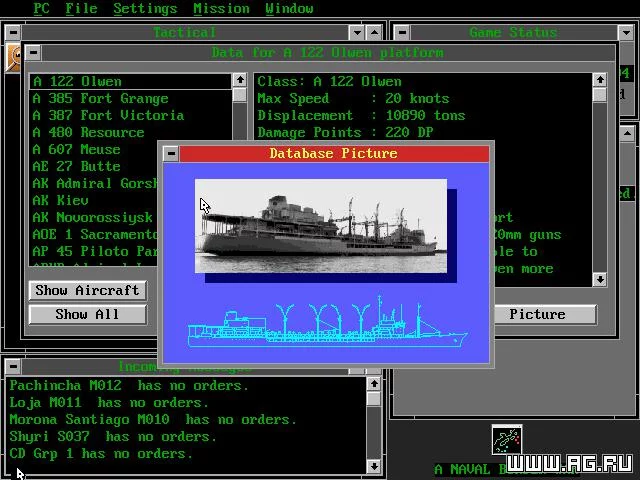This screenshot has height=480, width=640.
Task: Click the Damage Points 220 DP line
Action: tap(345, 132)
